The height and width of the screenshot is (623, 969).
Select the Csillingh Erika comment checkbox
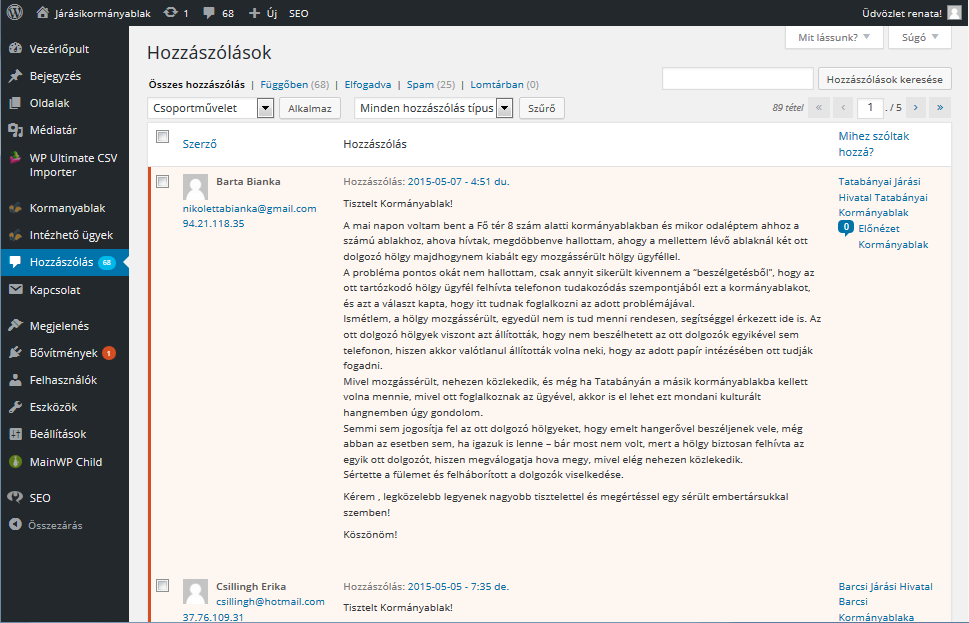[163, 585]
